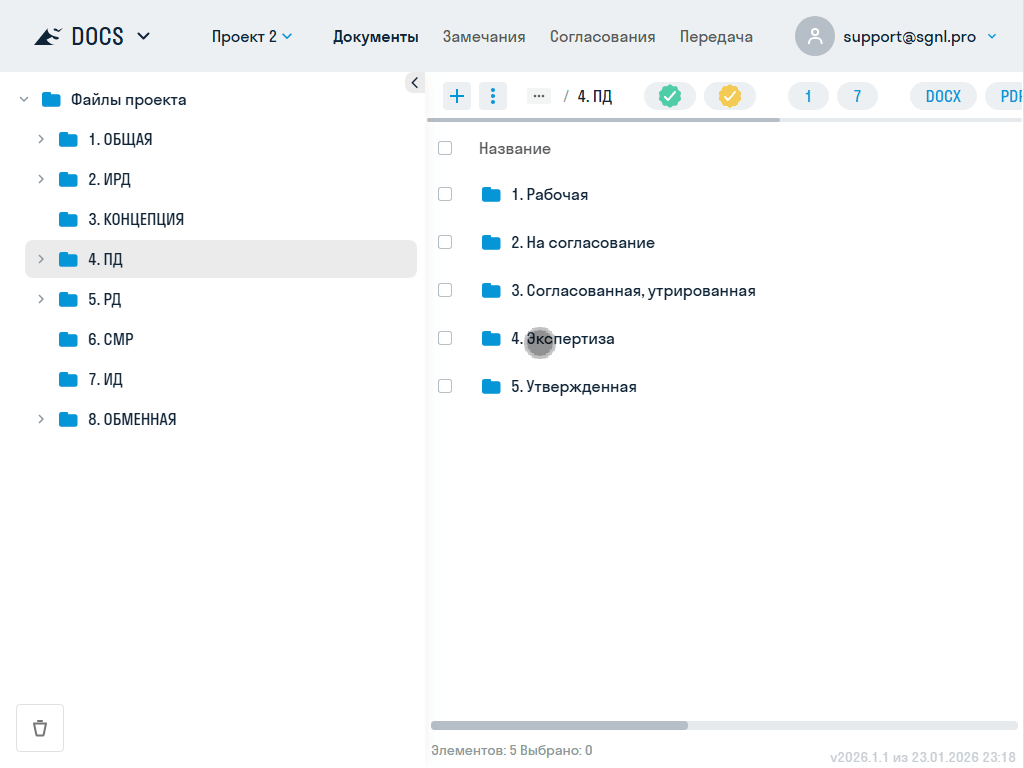Click the breadcrumb ellipsis button
Screen dimensions: 1024x768
click(539, 96)
